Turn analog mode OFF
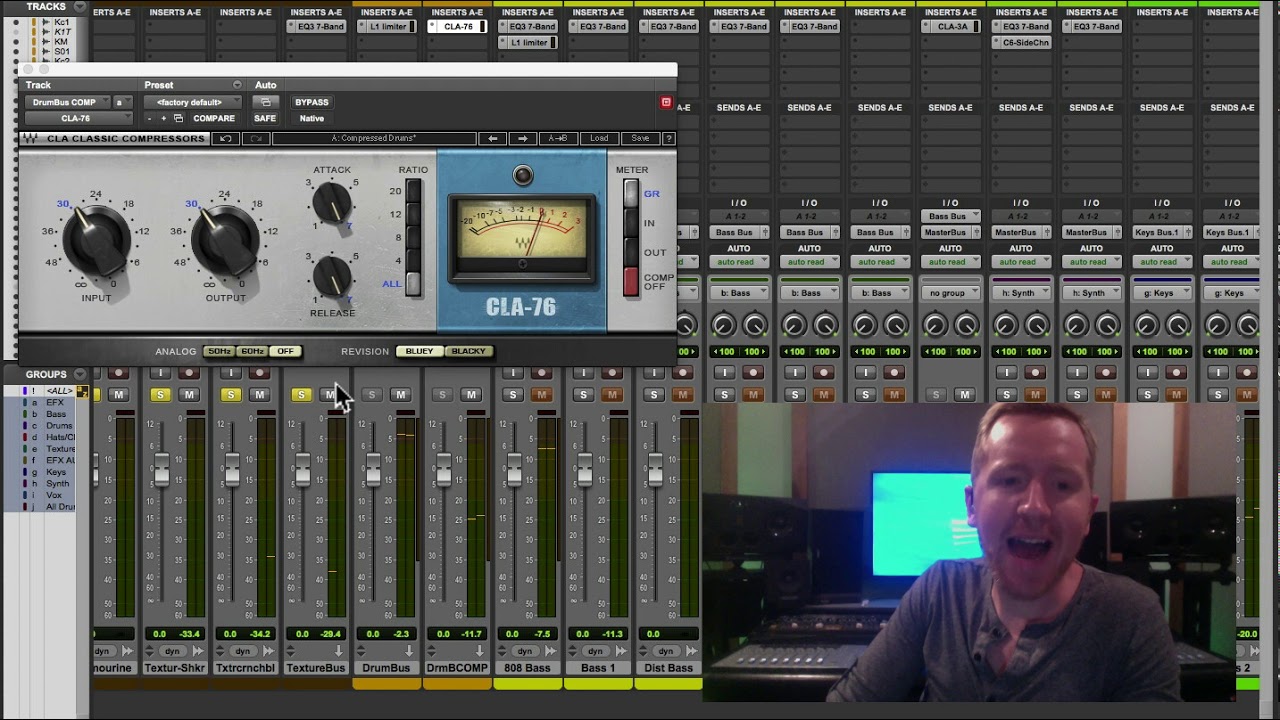 pos(286,351)
